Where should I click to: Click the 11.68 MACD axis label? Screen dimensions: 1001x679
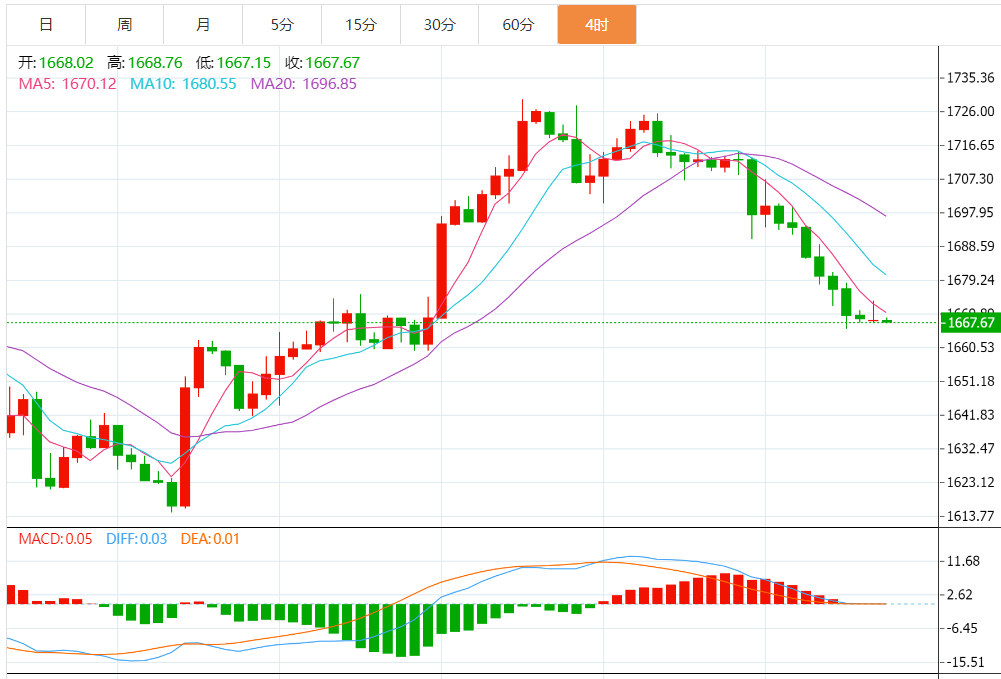click(964, 561)
